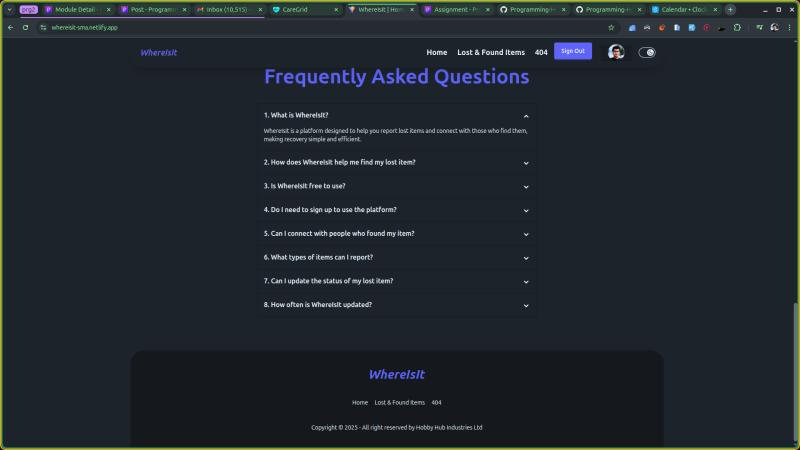Open the tab search dropdown arrow

(9, 10)
